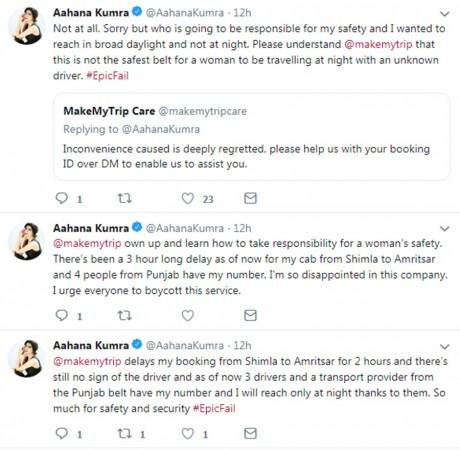Like the third tweet with 1 like
The image size is (460, 450).
coord(188,433)
